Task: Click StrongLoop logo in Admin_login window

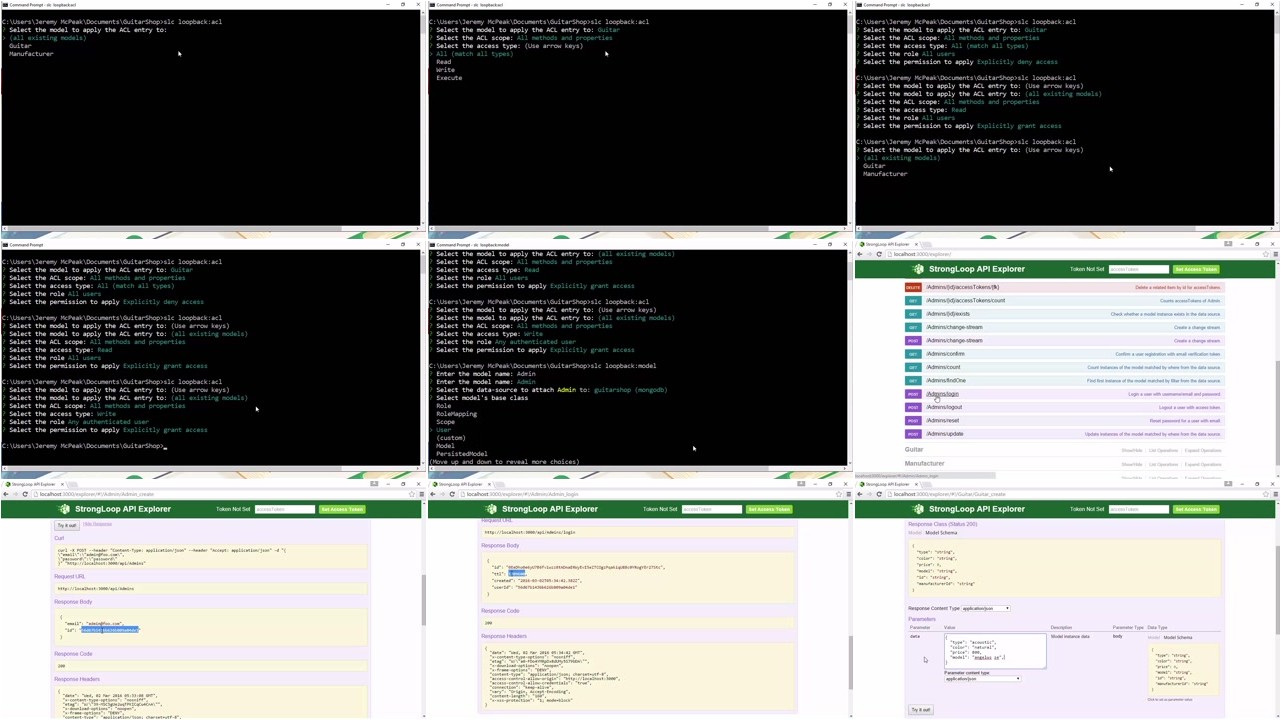Action: pyautogui.click(x=491, y=509)
